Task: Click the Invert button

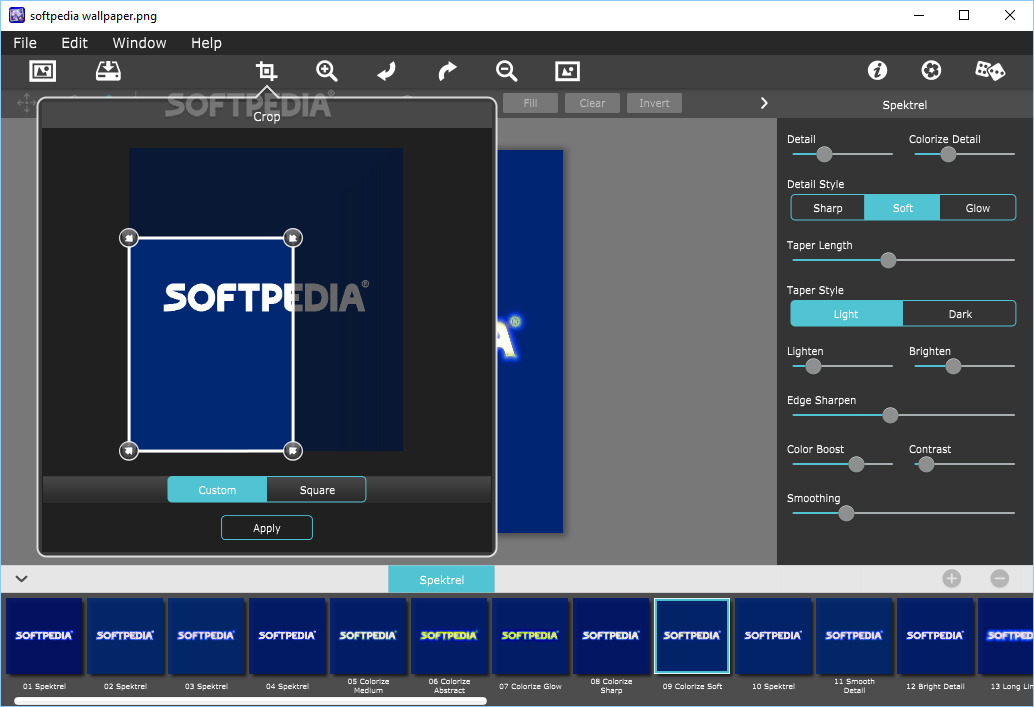Action: [x=654, y=103]
